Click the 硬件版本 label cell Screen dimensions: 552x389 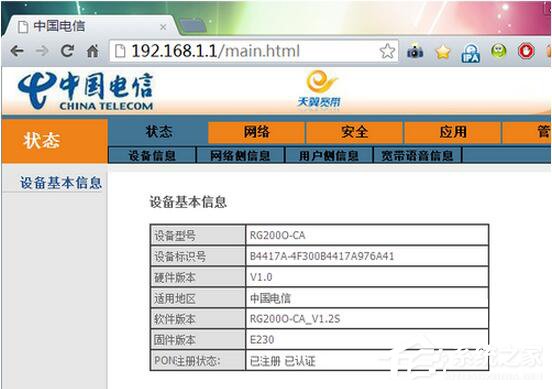click(198, 277)
